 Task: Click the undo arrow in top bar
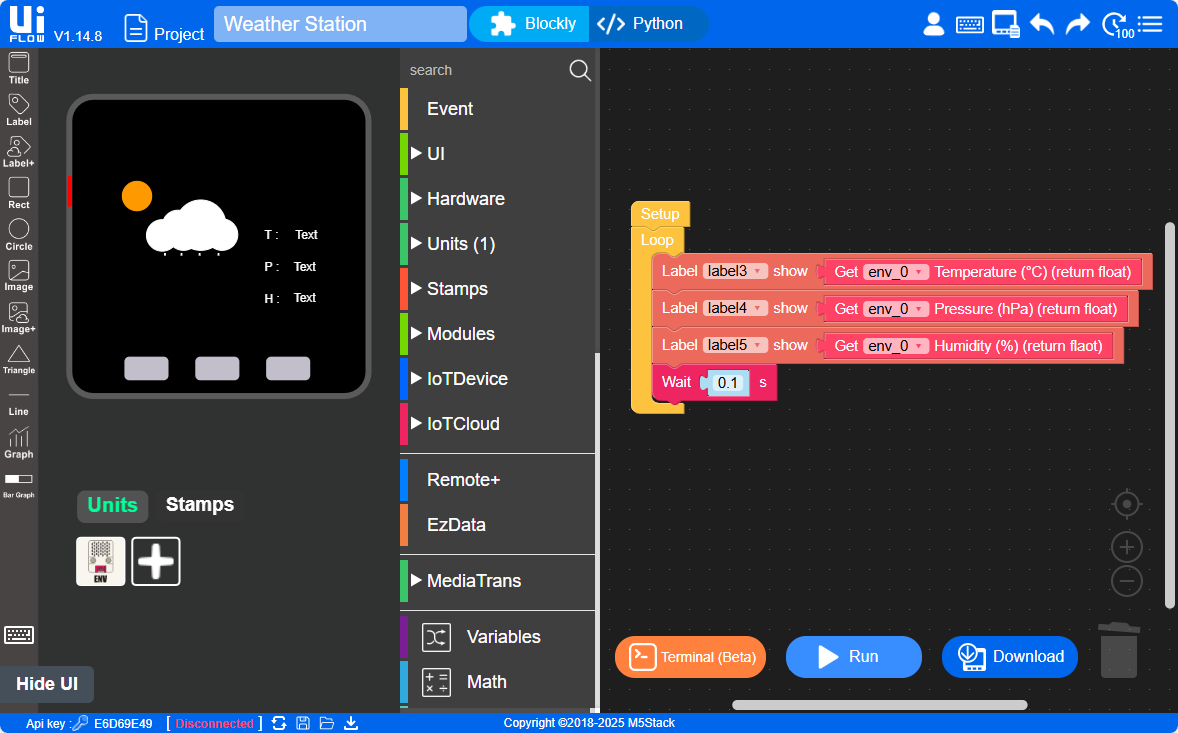[x=1042, y=24]
